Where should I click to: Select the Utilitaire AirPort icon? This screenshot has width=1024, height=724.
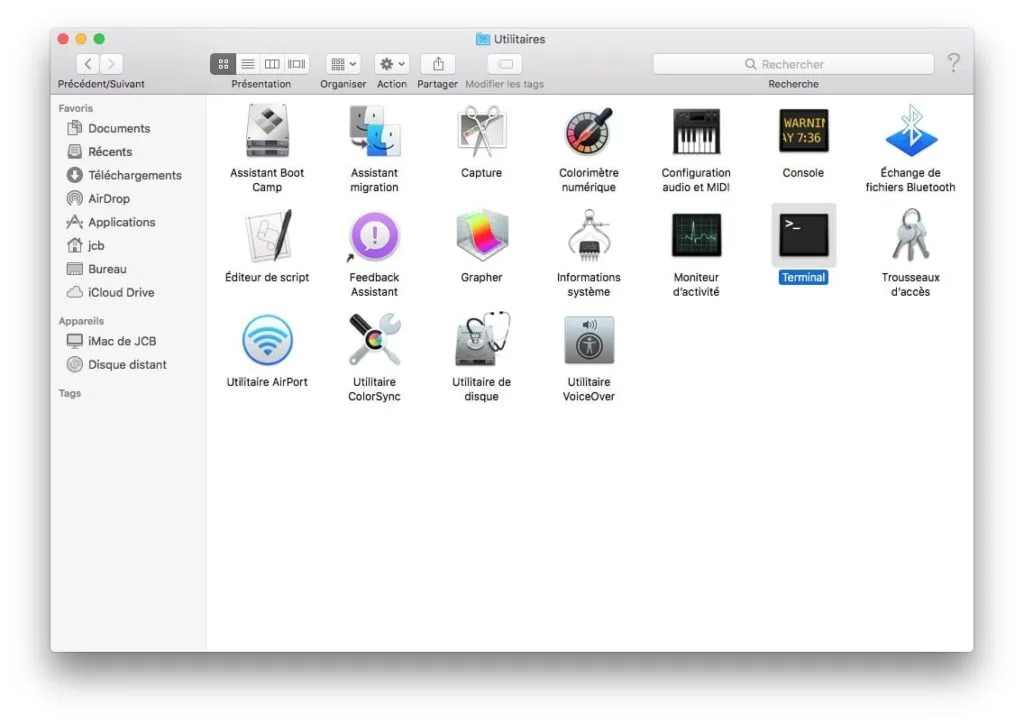click(x=267, y=340)
